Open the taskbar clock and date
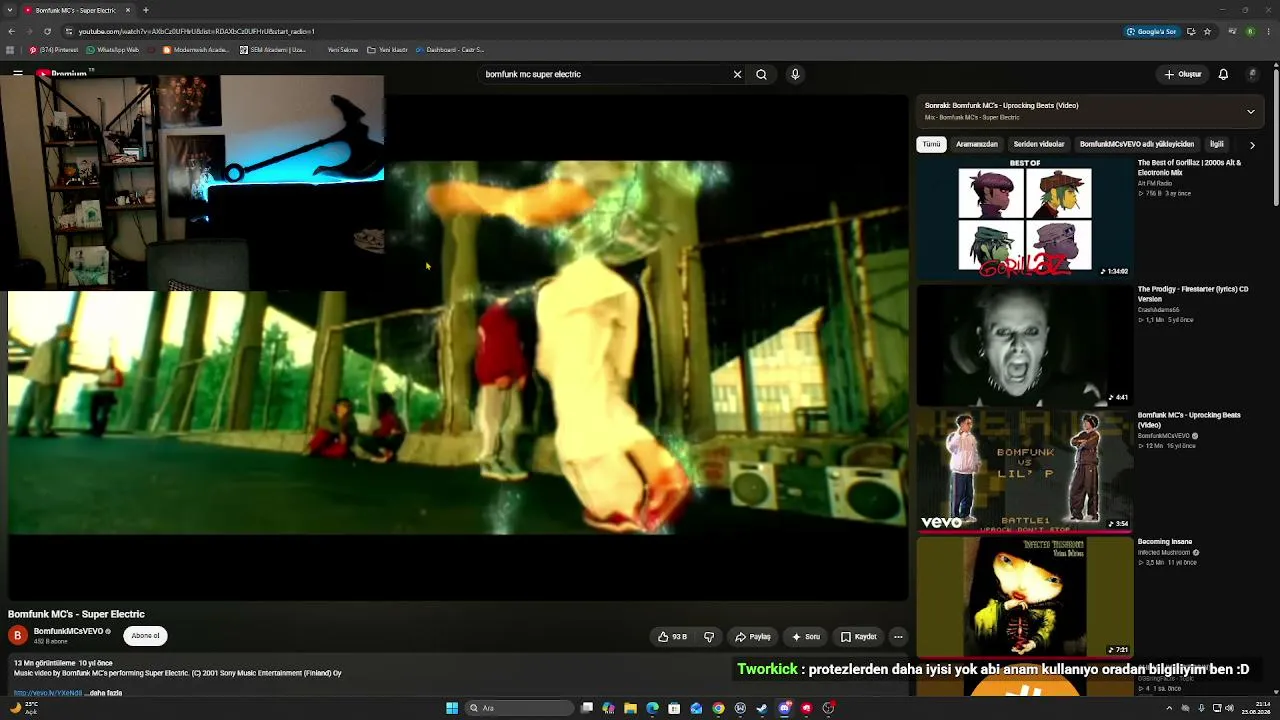The width and height of the screenshot is (1280, 720). [x=1258, y=708]
